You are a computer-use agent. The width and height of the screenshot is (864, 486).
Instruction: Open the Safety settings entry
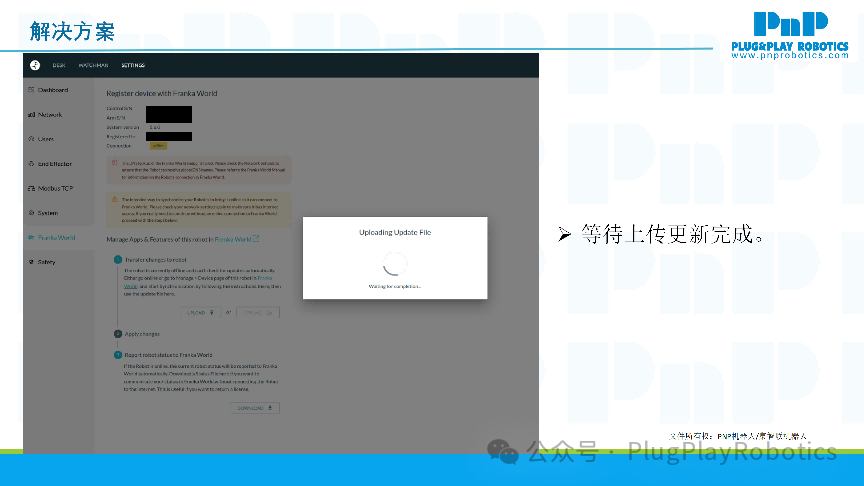click(x=46, y=262)
